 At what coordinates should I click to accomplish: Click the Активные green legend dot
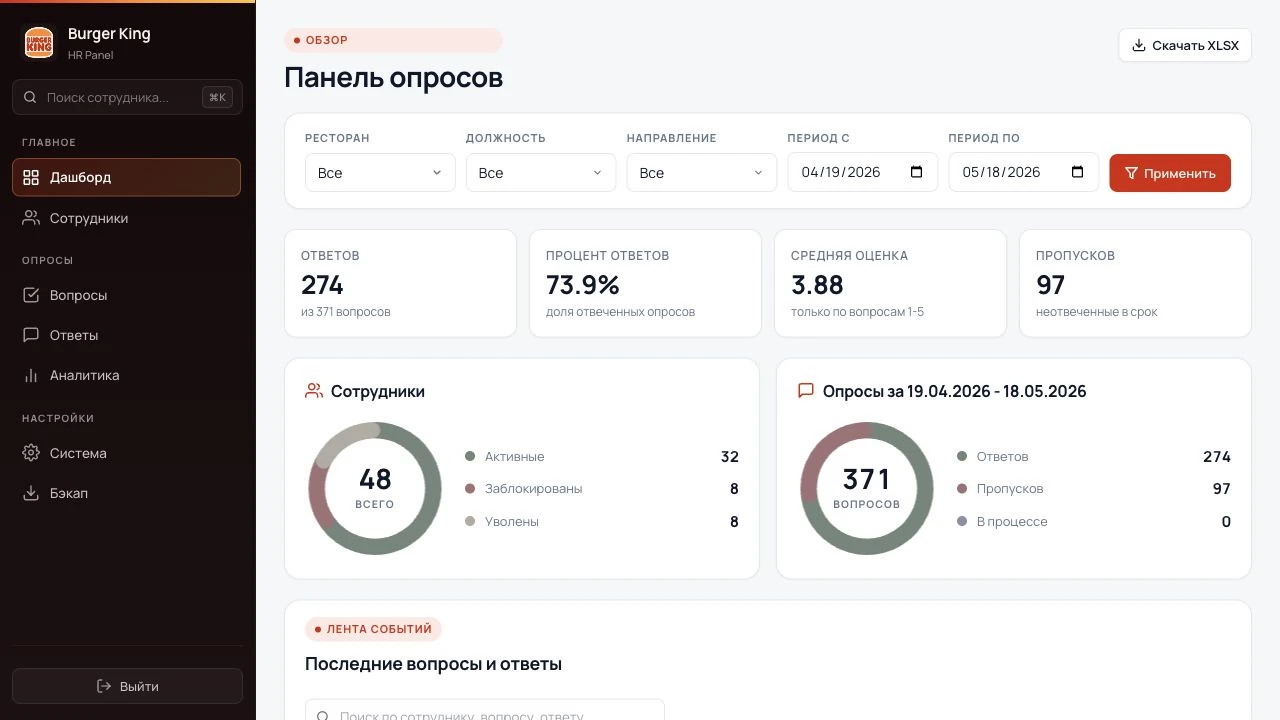coord(470,456)
